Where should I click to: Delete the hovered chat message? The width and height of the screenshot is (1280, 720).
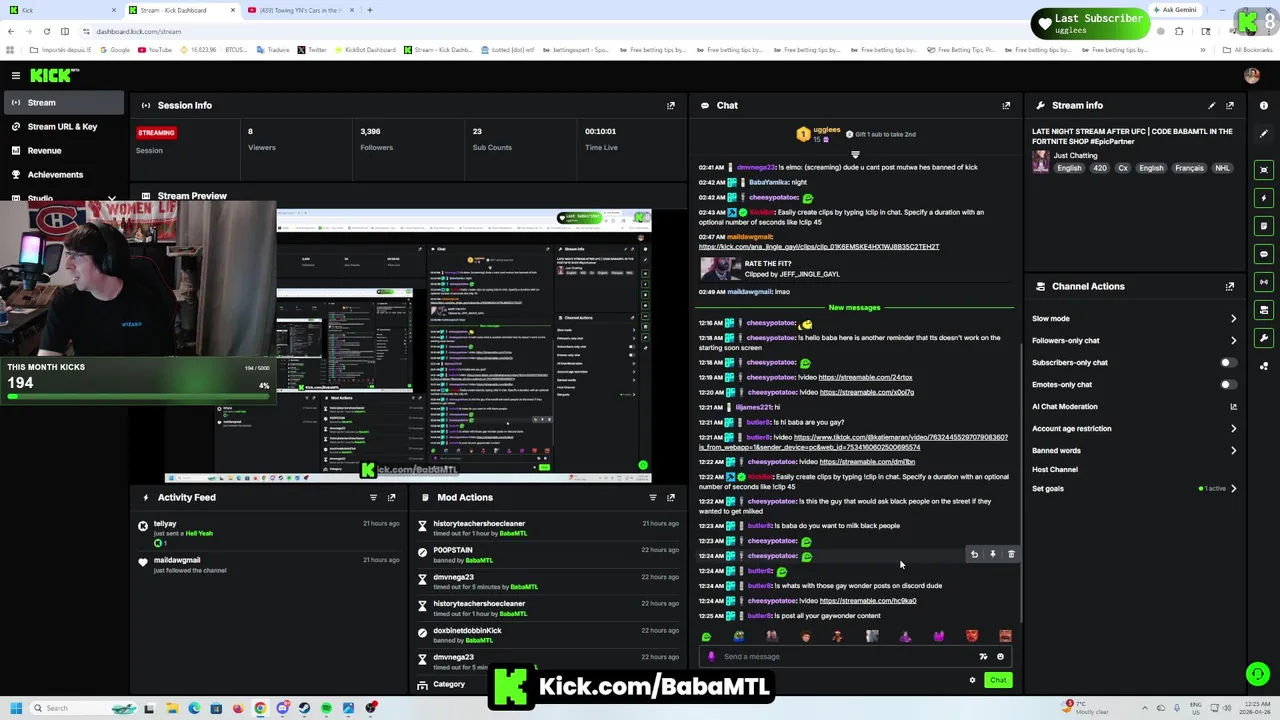click(1011, 554)
